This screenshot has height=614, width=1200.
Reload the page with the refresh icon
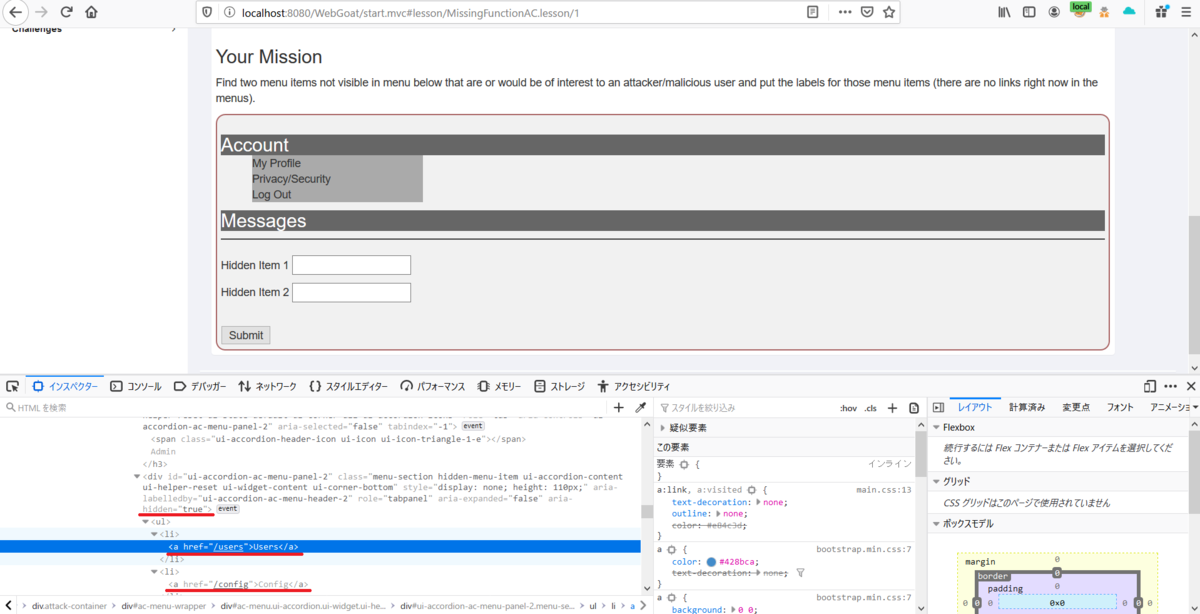point(67,12)
